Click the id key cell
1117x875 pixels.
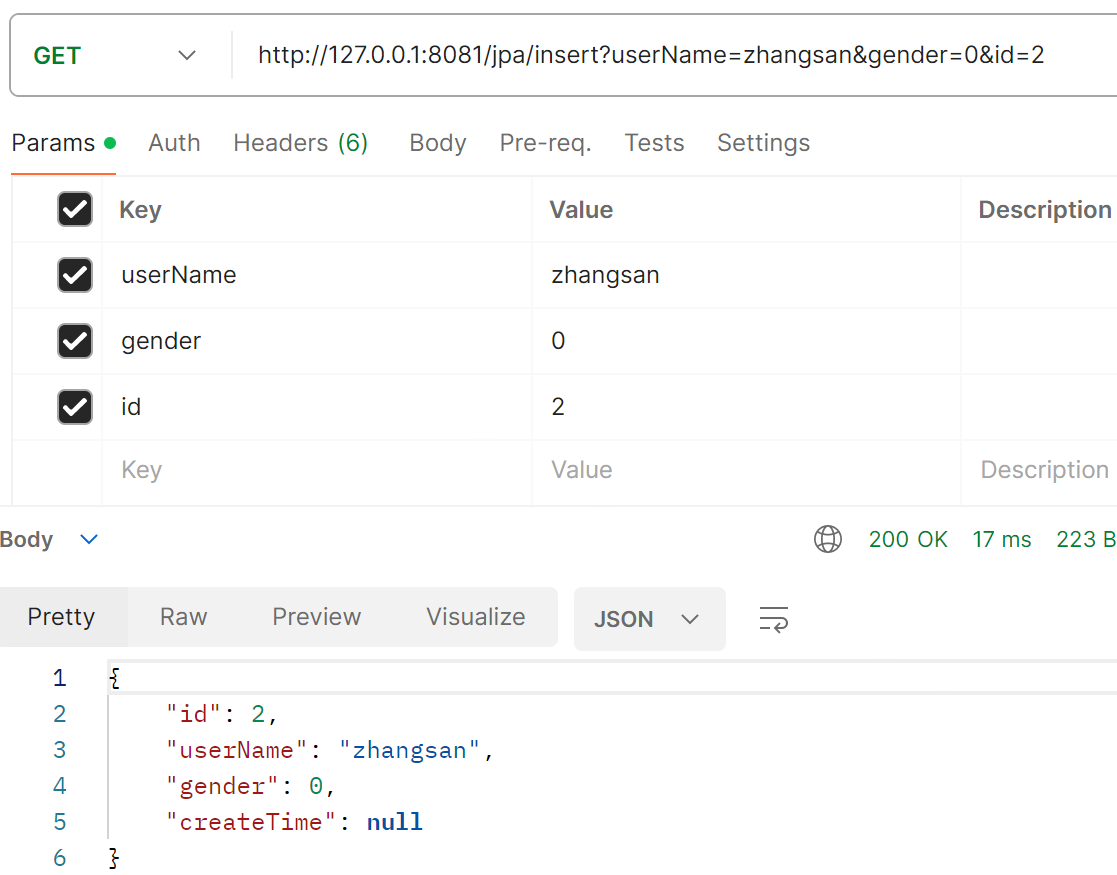[x=317, y=408]
